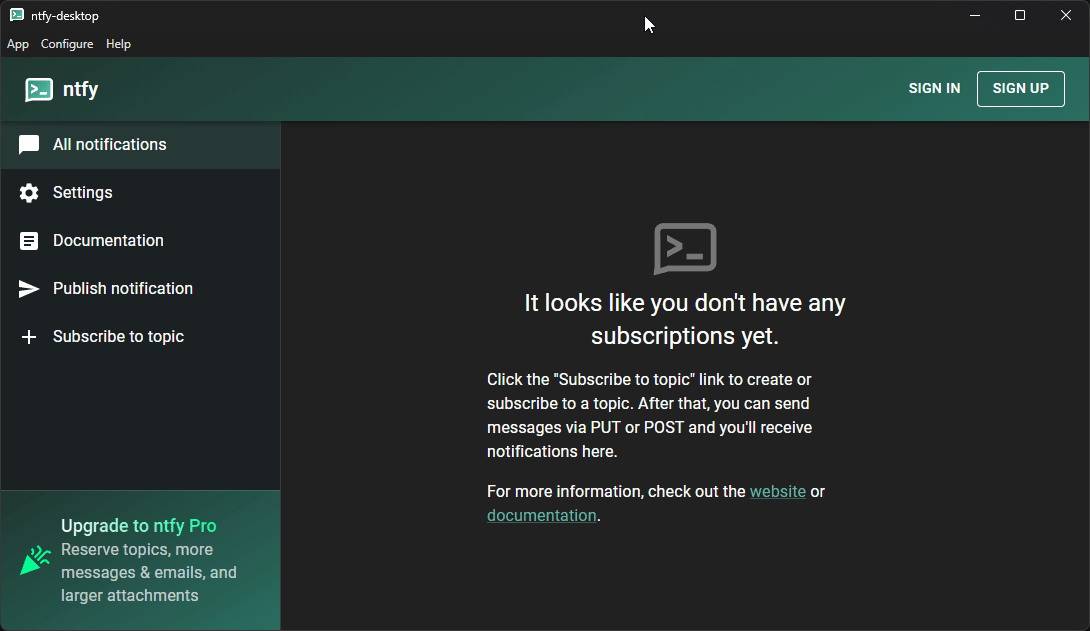The width and height of the screenshot is (1090, 631).
Task: Close the ntfy-desktop window
Action: pos(1066,15)
